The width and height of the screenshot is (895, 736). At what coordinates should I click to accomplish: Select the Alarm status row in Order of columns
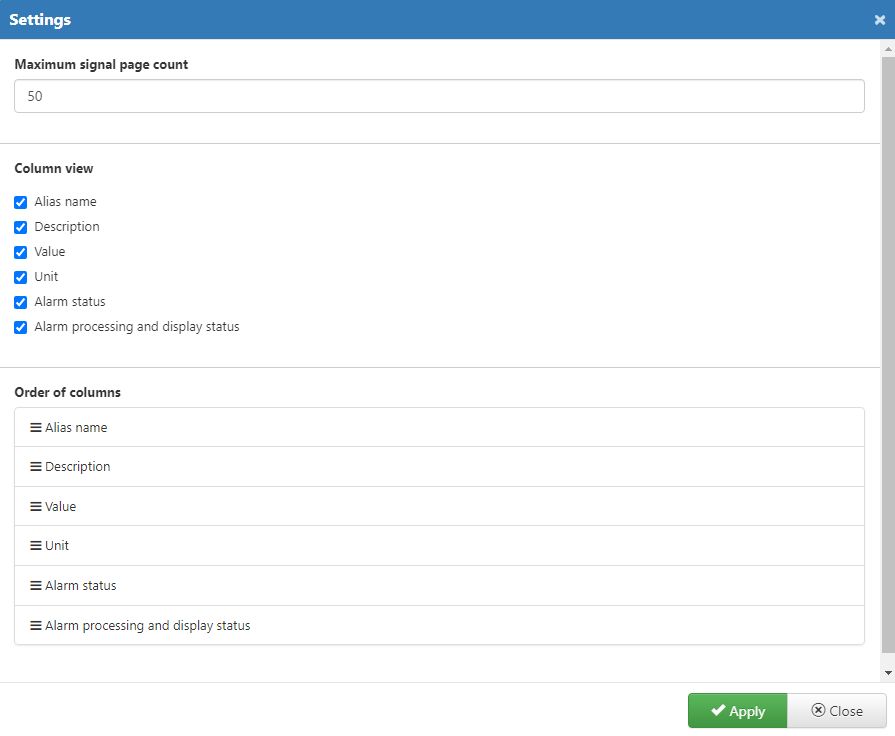[439, 585]
